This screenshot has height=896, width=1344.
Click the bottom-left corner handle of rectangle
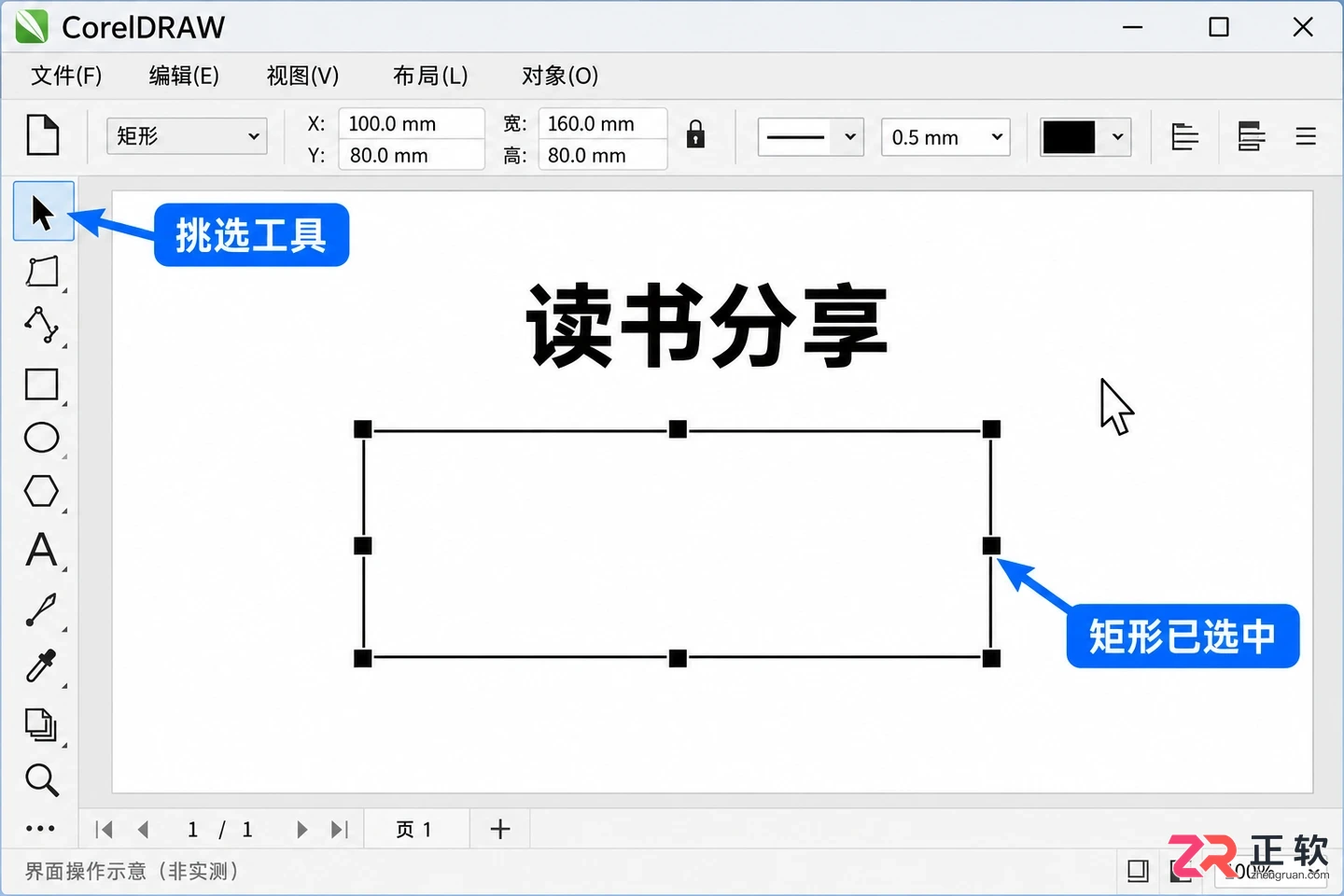point(363,659)
